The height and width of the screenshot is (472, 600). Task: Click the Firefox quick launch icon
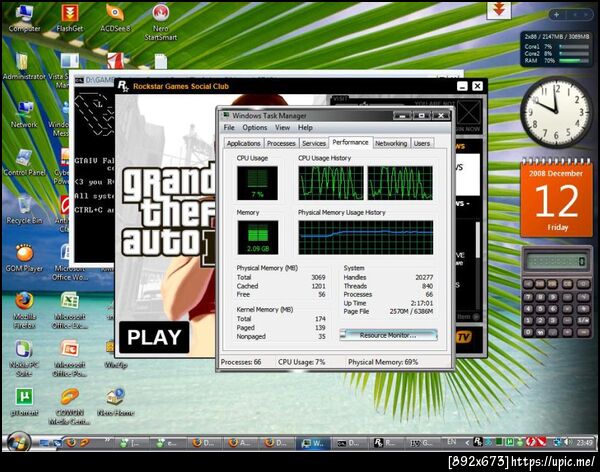(71, 443)
